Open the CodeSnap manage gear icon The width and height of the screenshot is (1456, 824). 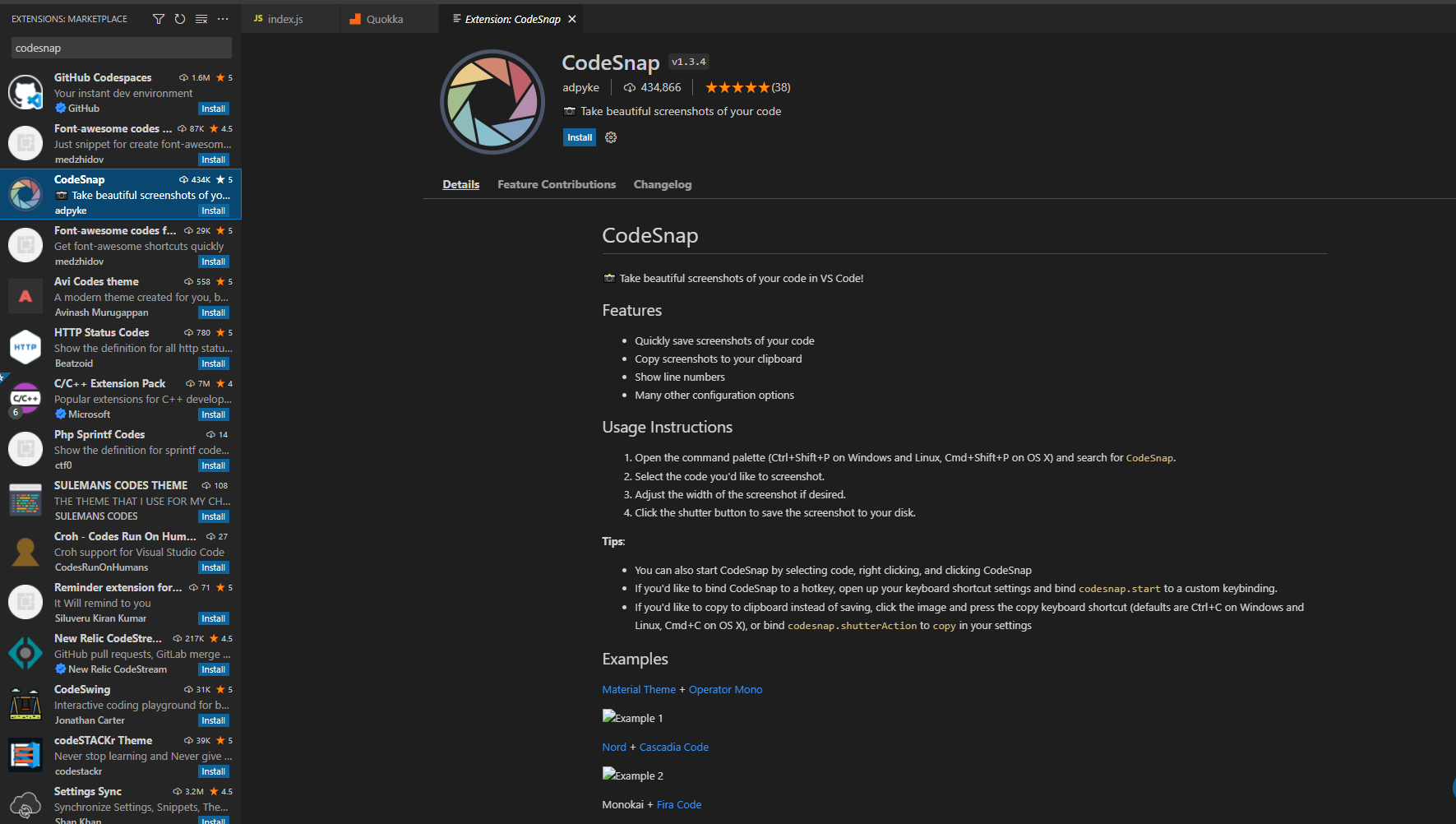[x=611, y=137]
